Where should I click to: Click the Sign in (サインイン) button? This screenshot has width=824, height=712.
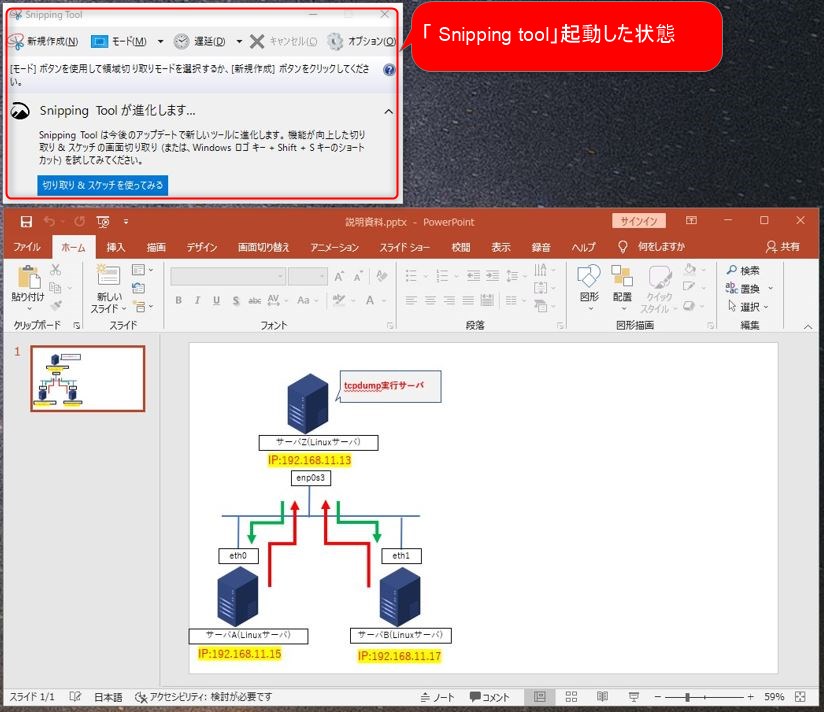pos(638,221)
